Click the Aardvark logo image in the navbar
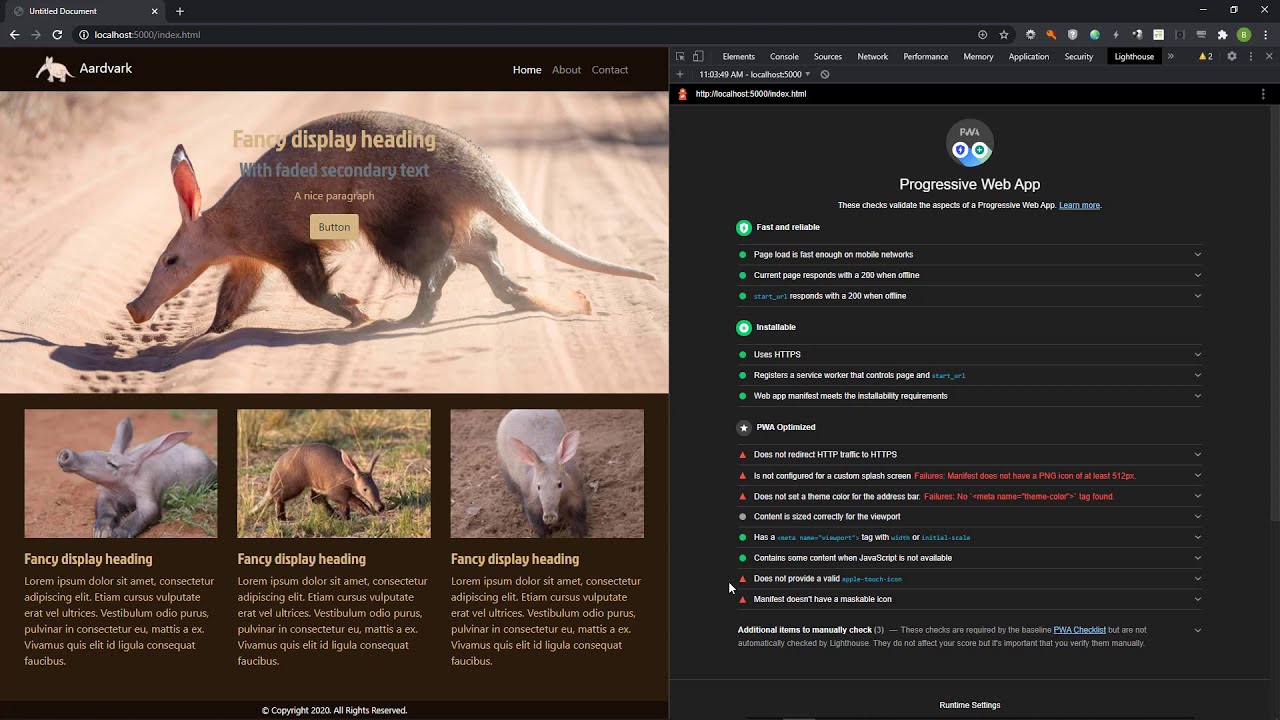Viewport: 1280px width, 720px height. pyautogui.click(x=54, y=69)
